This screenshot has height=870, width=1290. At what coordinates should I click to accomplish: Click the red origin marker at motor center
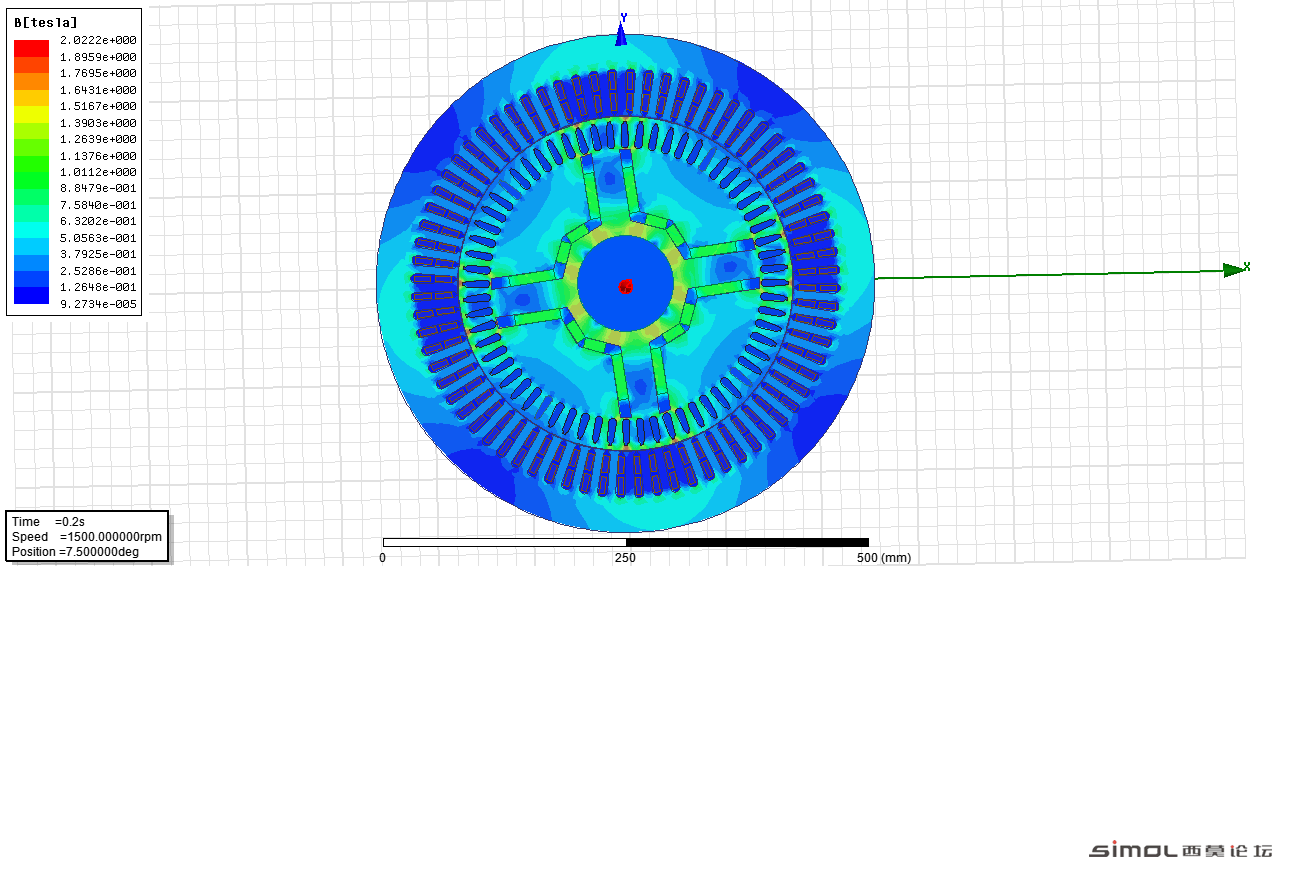pos(626,287)
